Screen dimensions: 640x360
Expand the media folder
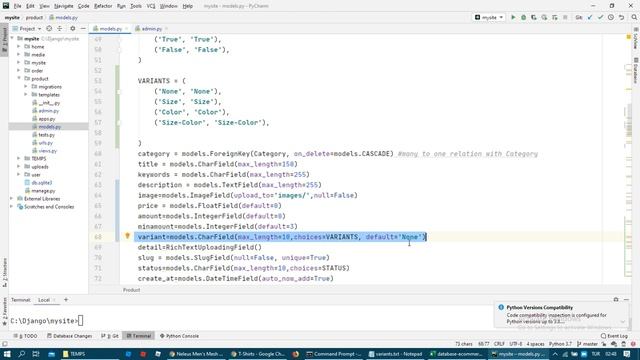tap(19, 54)
